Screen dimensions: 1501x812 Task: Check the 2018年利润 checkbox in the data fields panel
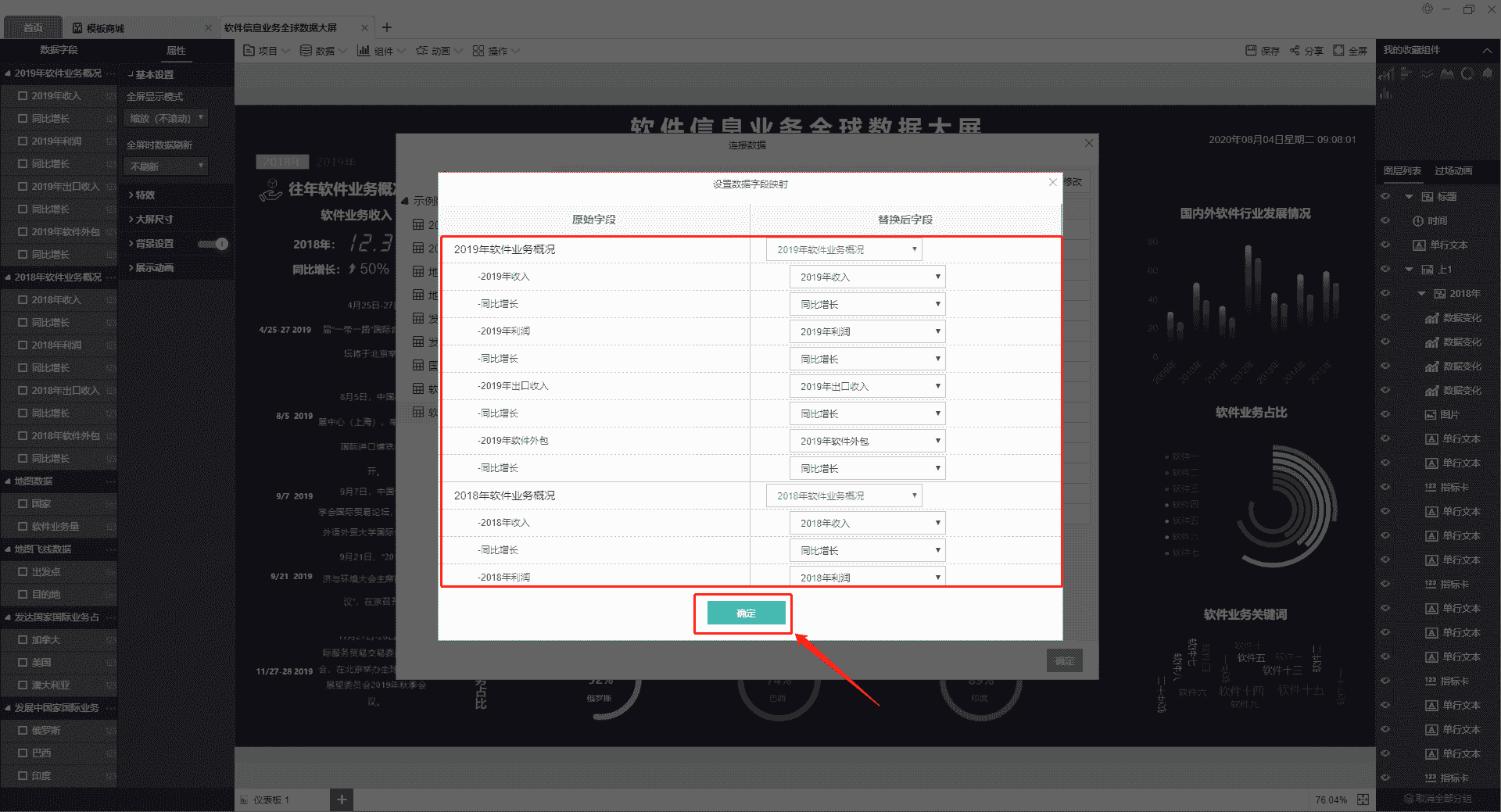point(23,345)
